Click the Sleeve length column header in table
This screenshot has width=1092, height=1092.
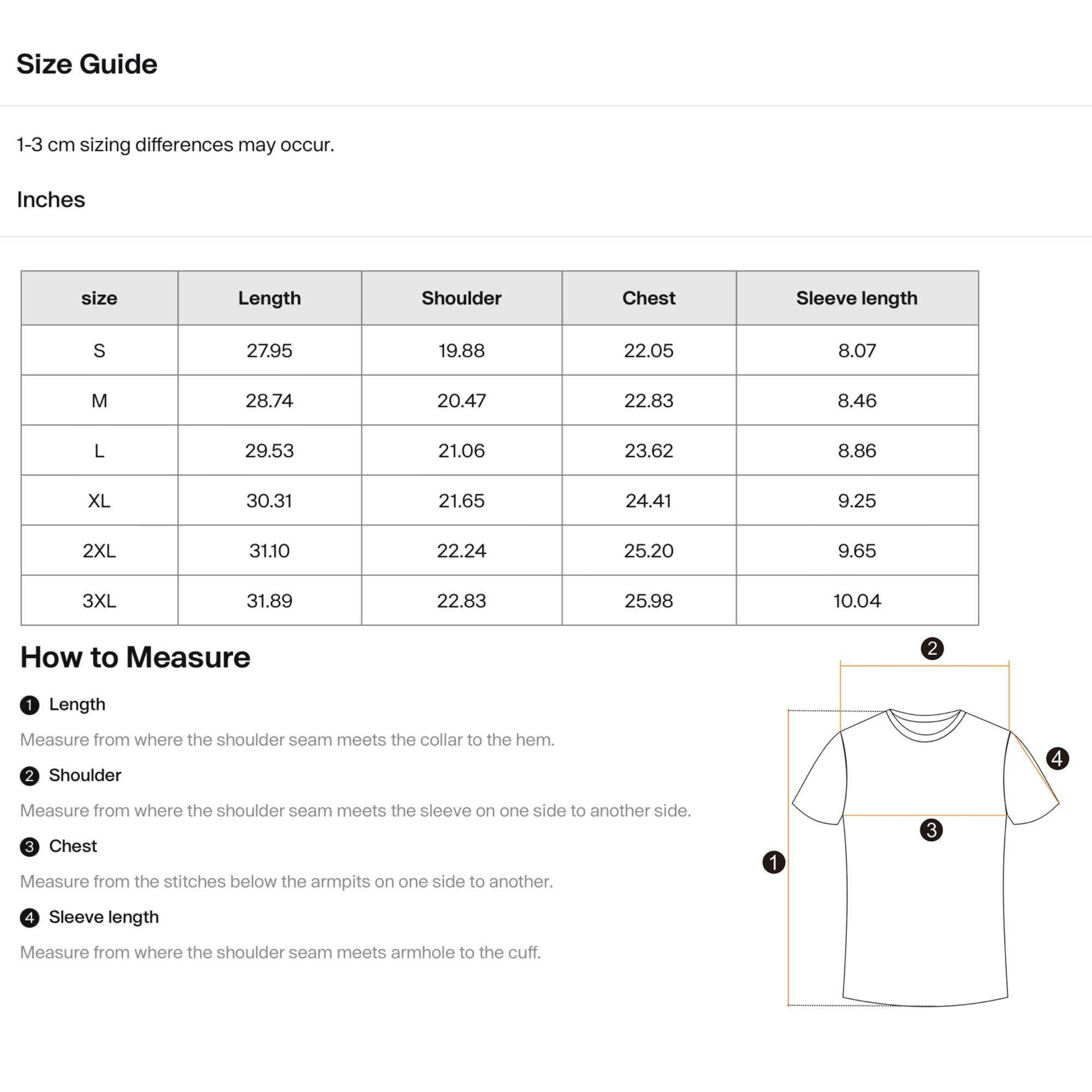click(856, 298)
